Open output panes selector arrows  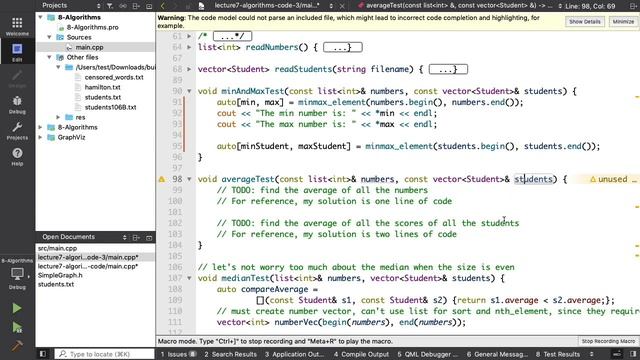click(591, 354)
